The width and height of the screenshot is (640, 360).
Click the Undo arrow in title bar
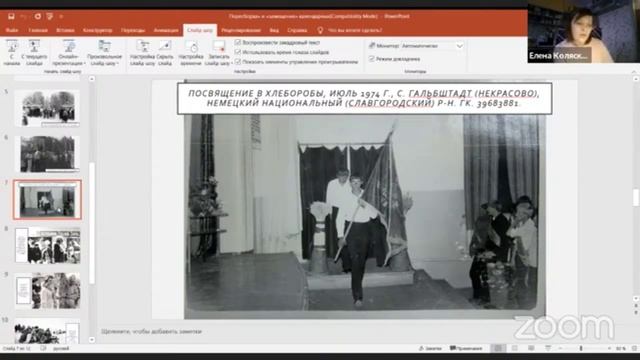pos(24,16)
